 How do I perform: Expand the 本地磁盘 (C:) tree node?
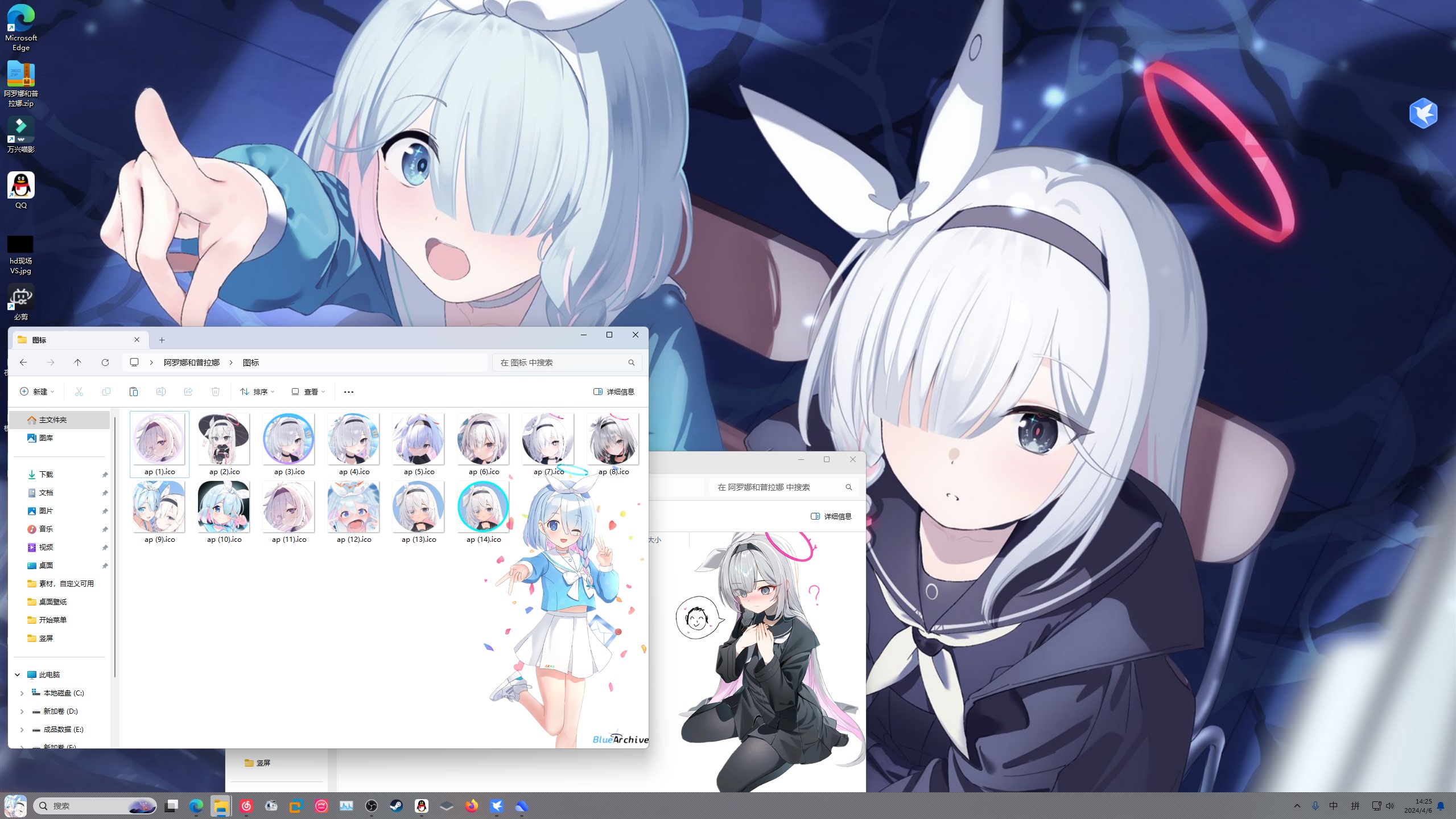pos(22,693)
